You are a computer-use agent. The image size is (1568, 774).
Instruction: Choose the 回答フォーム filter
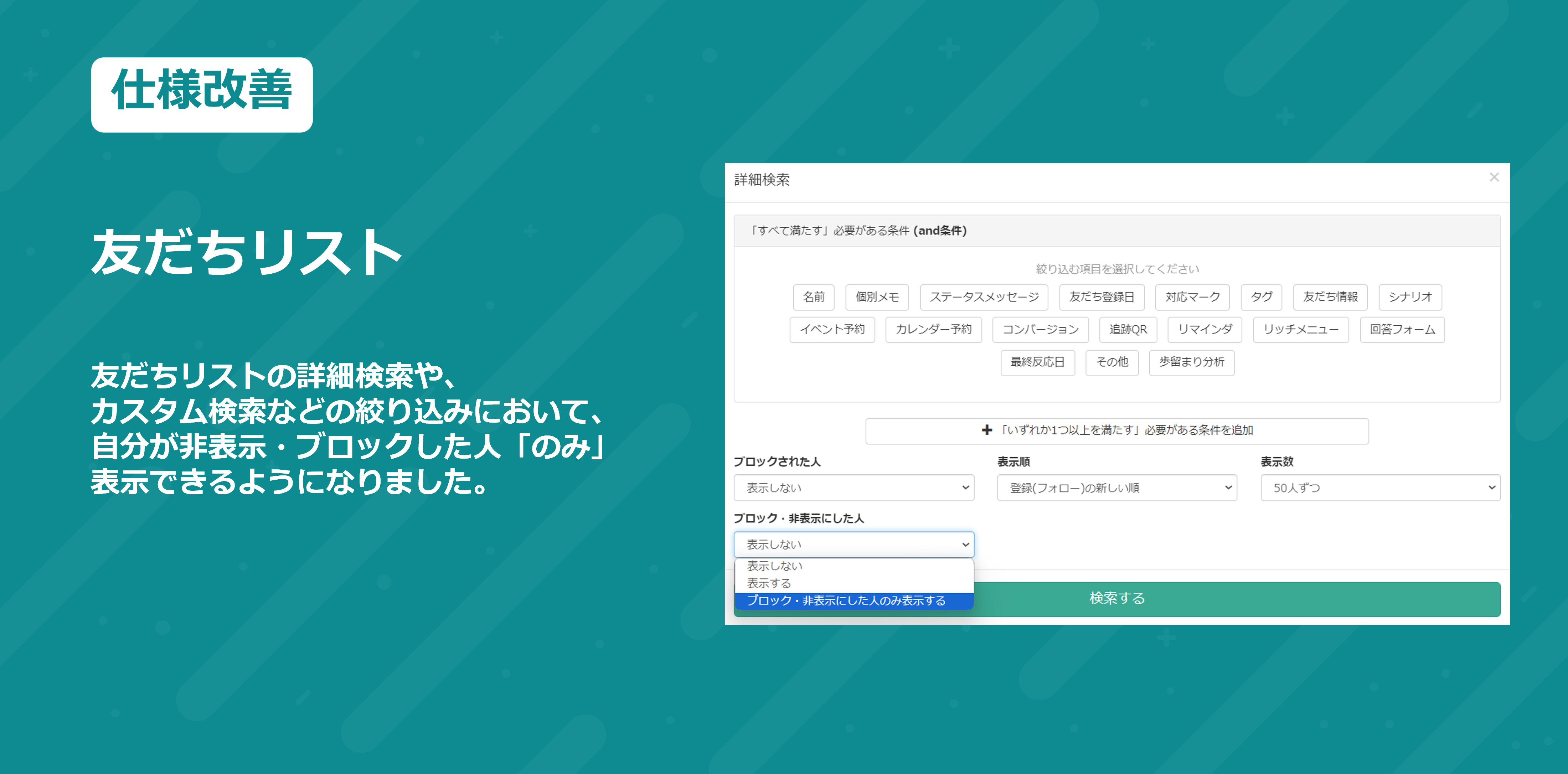(x=1402, y=330)
